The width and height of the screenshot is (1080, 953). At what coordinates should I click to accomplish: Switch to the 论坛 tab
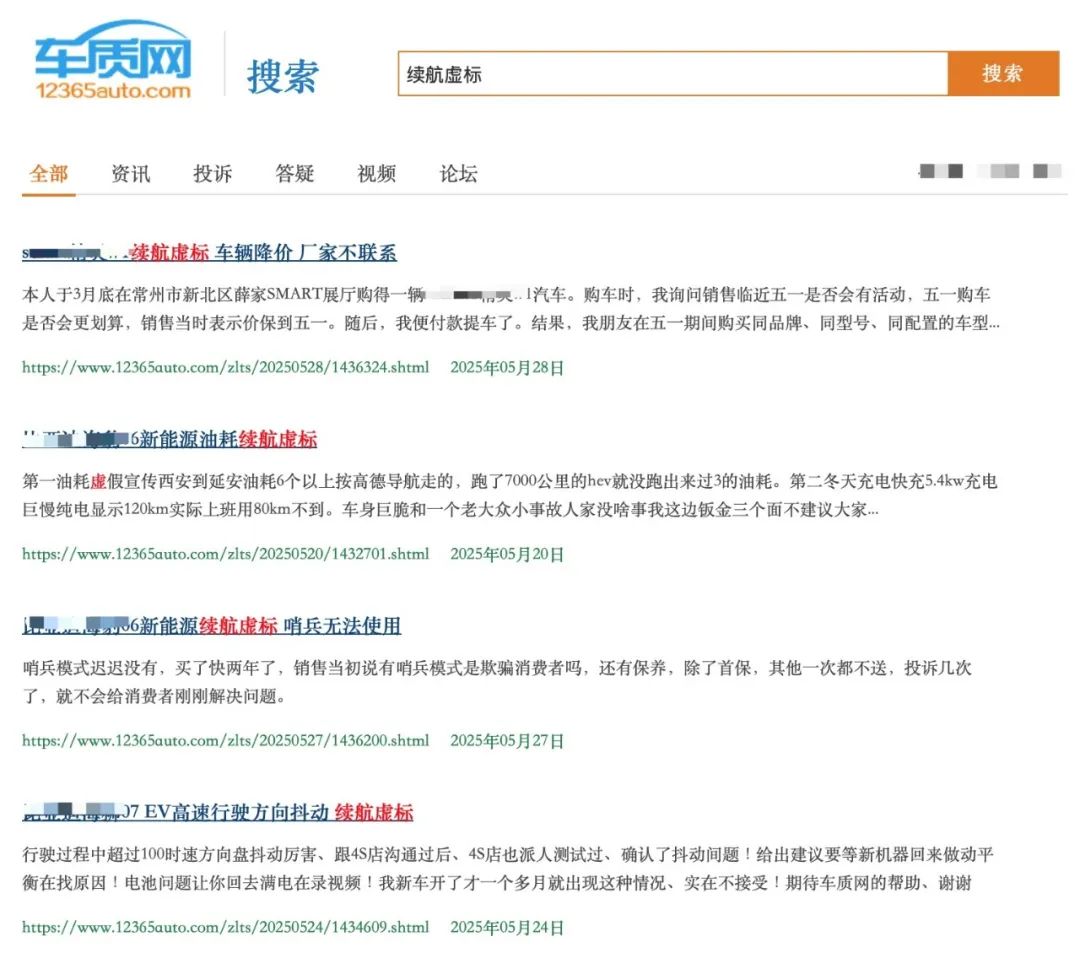[456, 173]
